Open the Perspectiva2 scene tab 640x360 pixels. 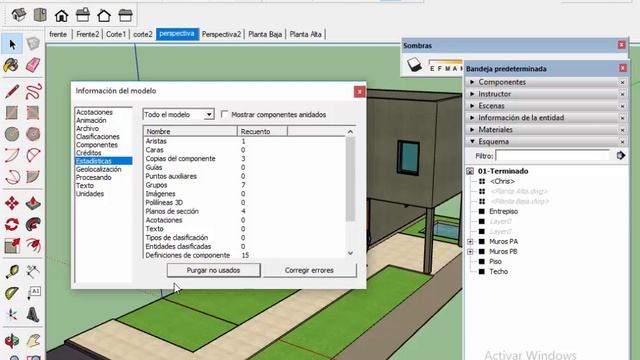point(221,34)
